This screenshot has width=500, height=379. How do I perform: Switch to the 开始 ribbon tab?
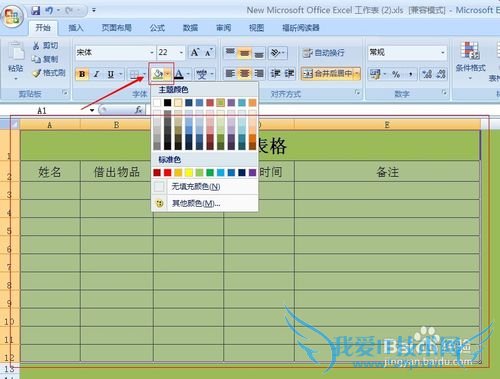tap(43, 28)
